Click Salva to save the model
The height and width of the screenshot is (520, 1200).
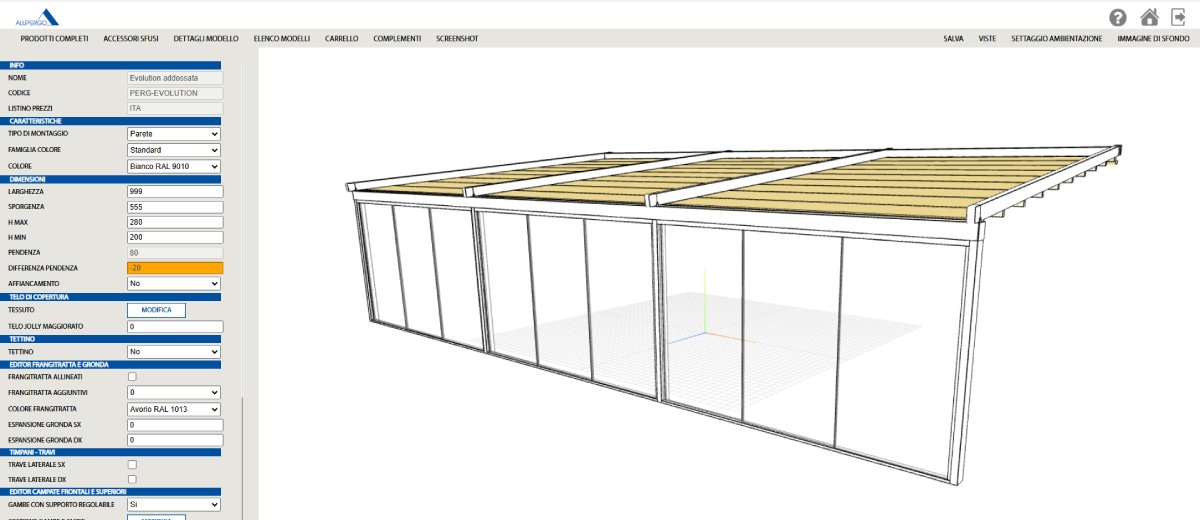tap(953, 38)
